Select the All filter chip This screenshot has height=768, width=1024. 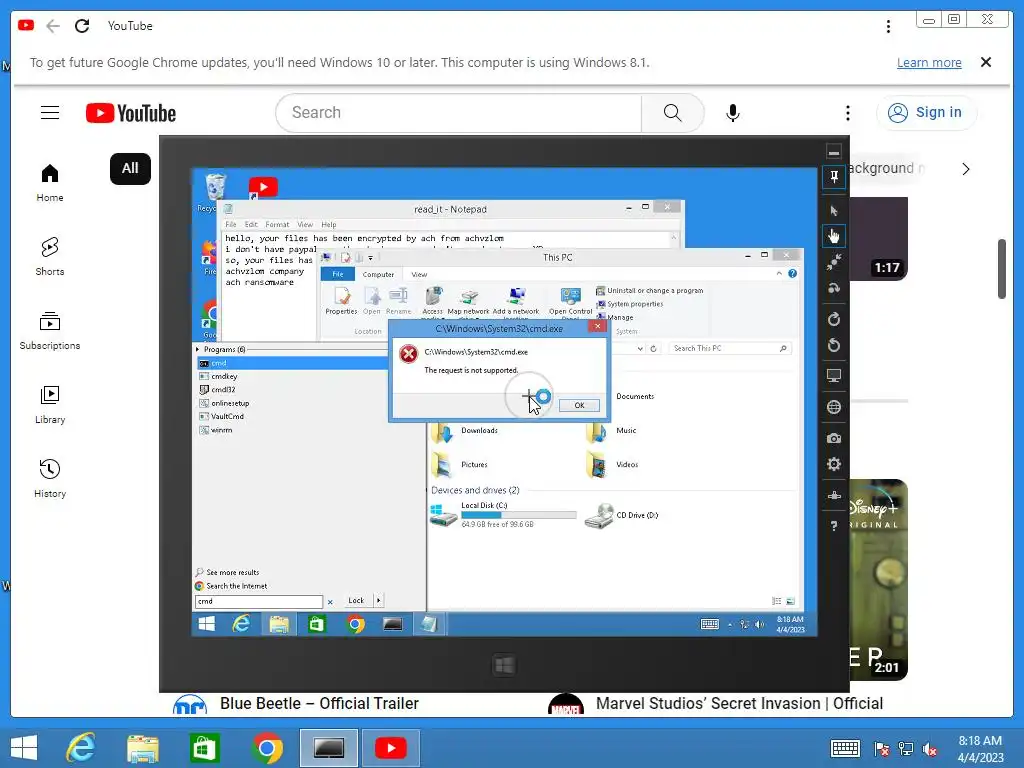tap(130, 168)
